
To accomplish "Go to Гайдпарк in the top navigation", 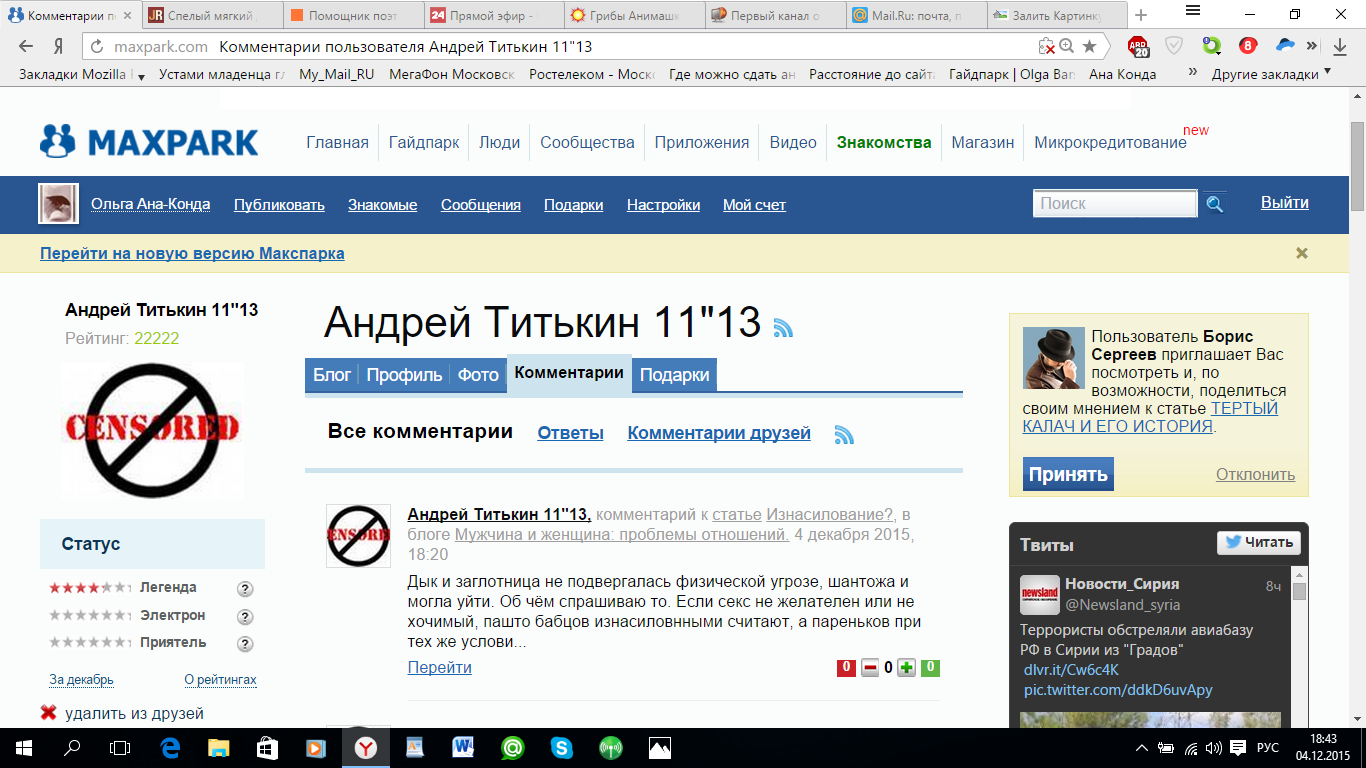I will 424,142.
